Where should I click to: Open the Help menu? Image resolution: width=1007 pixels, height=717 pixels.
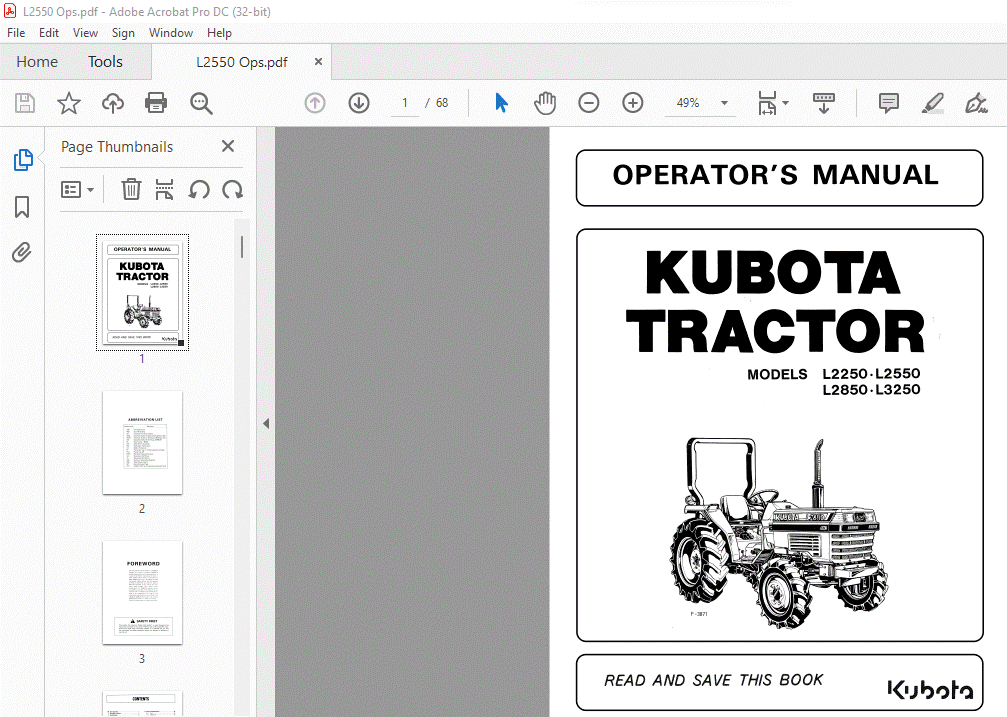click(x=219, y=33)
